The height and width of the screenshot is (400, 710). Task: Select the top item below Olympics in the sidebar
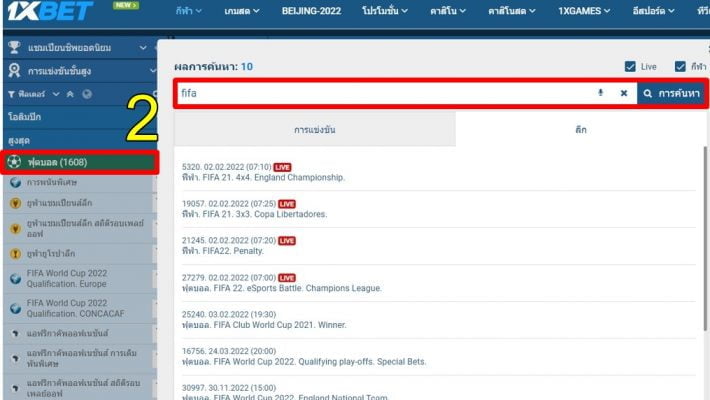click(x=80, y=140)
